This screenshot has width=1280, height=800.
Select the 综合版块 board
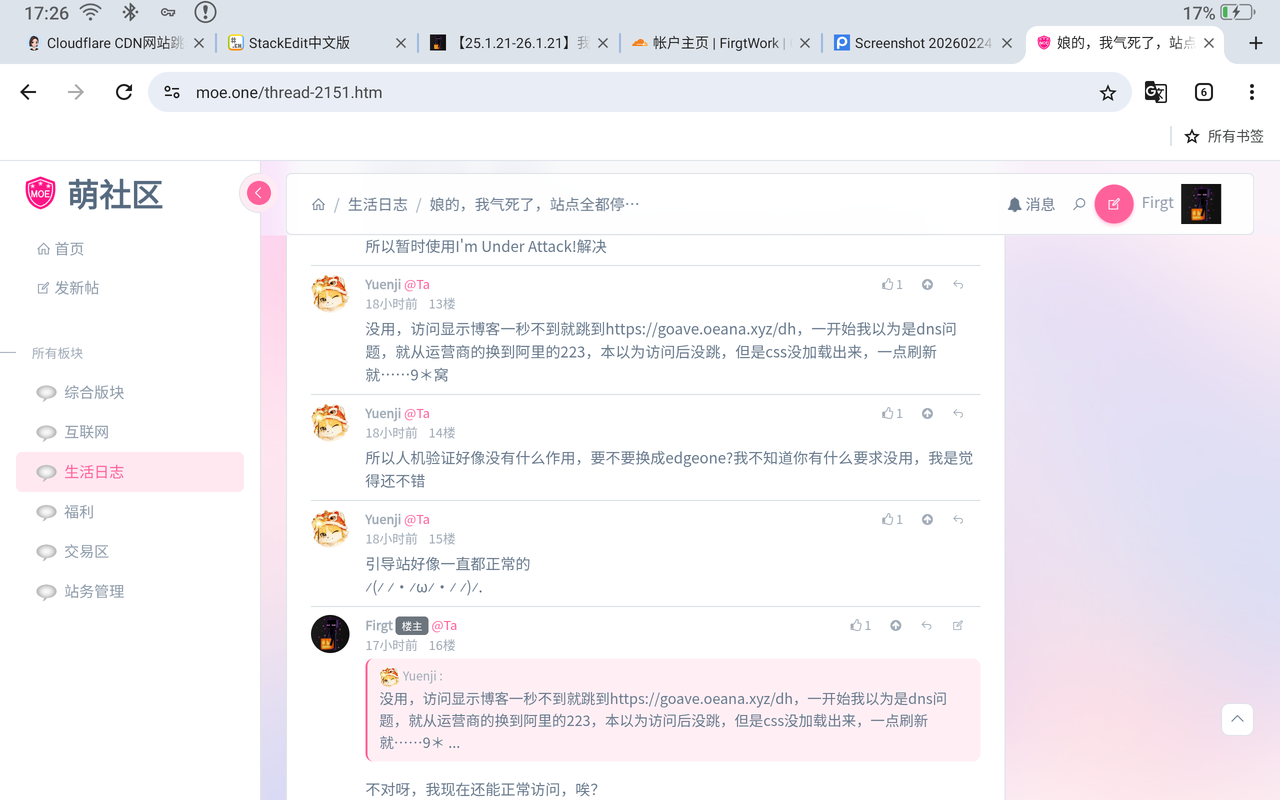point(130,393)
